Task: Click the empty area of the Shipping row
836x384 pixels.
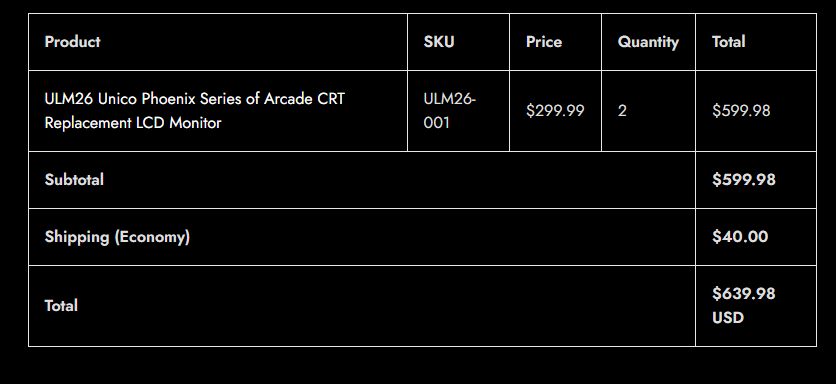Action: coord(443,237)
